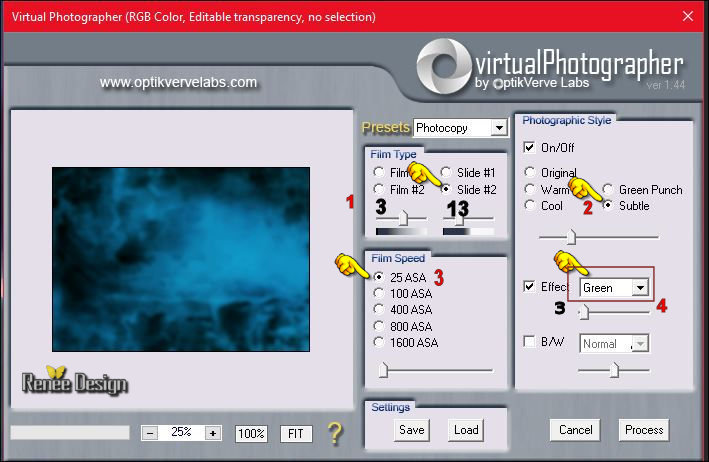
Task: Select the Subtle photographic style
Action: [608, 205]
